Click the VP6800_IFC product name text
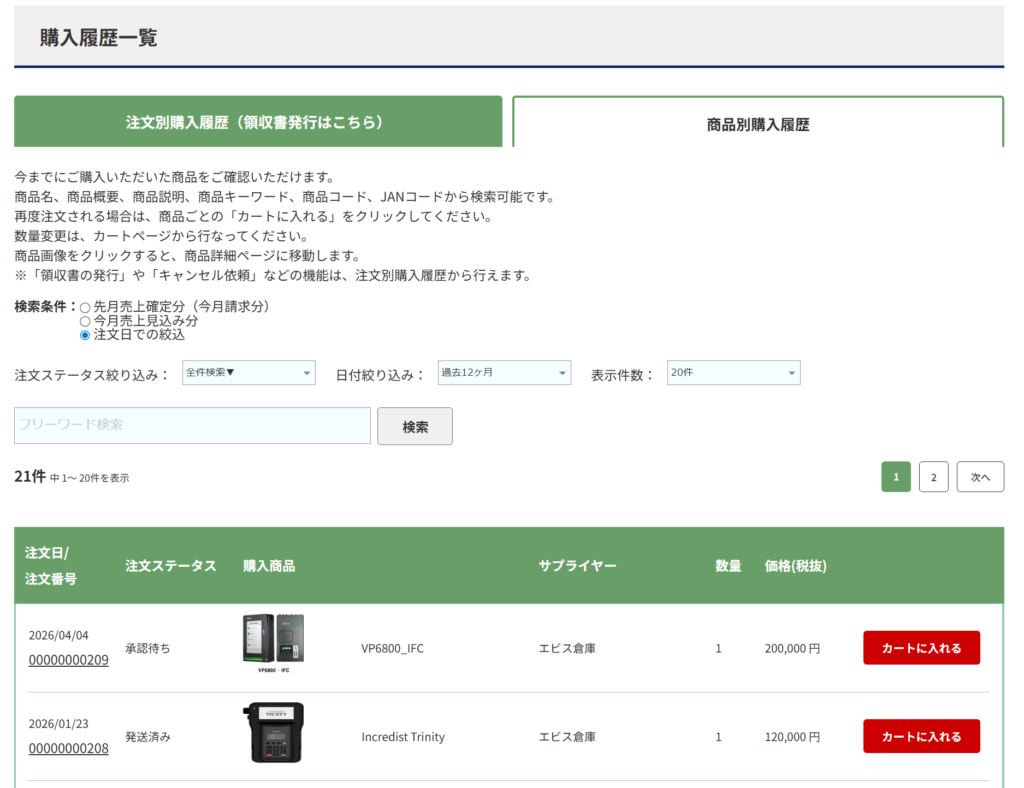This screenshot has height=788, width=1024. [x=392, y=648]
